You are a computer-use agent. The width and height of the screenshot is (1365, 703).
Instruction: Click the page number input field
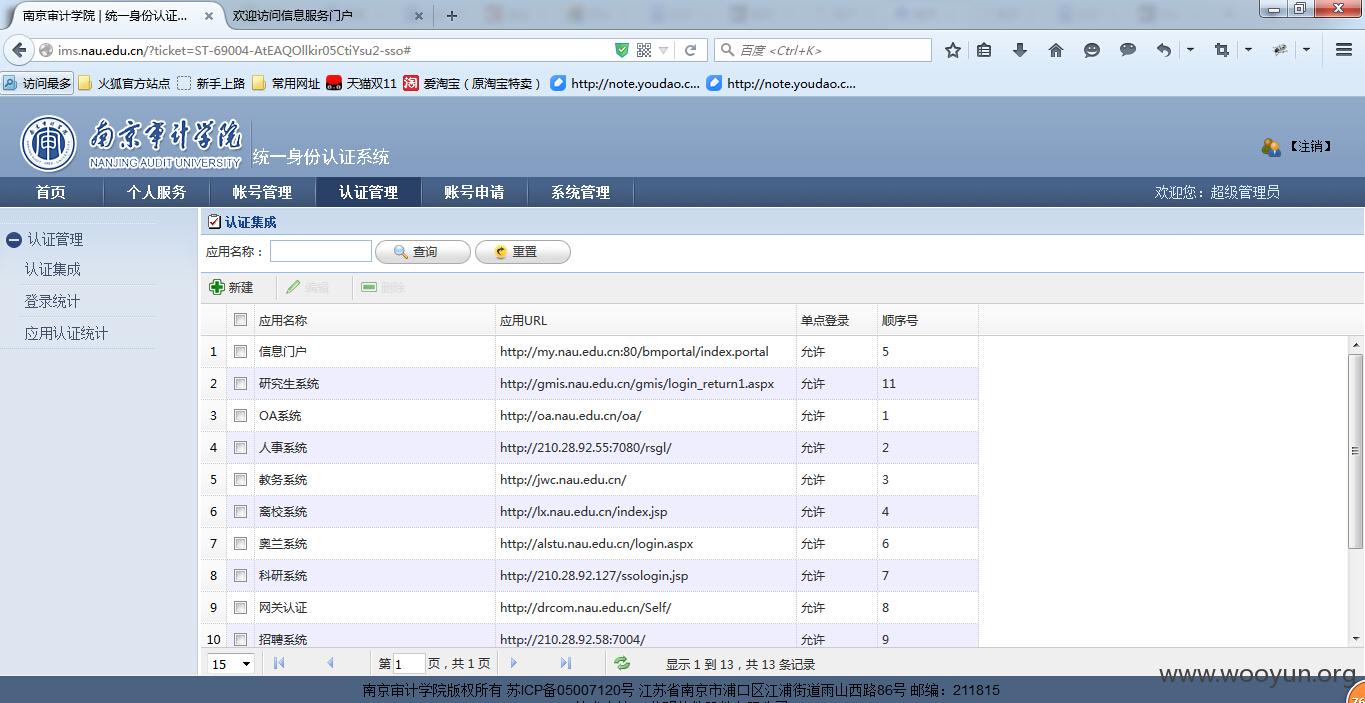point(409,664)
